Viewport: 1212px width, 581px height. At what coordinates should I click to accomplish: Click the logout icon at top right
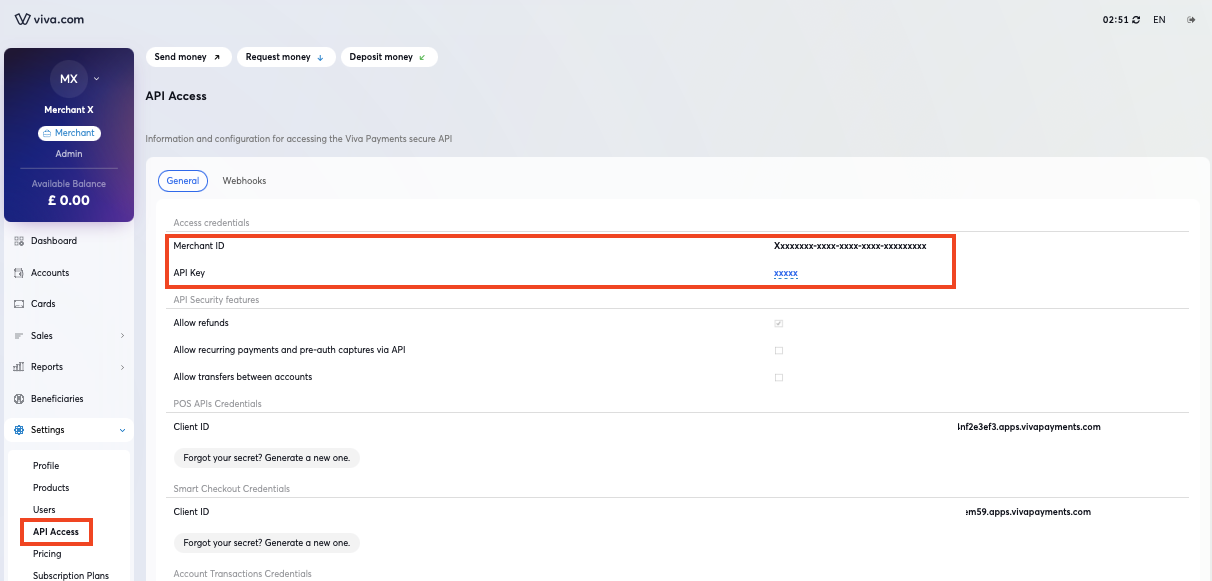[1190, 18]
